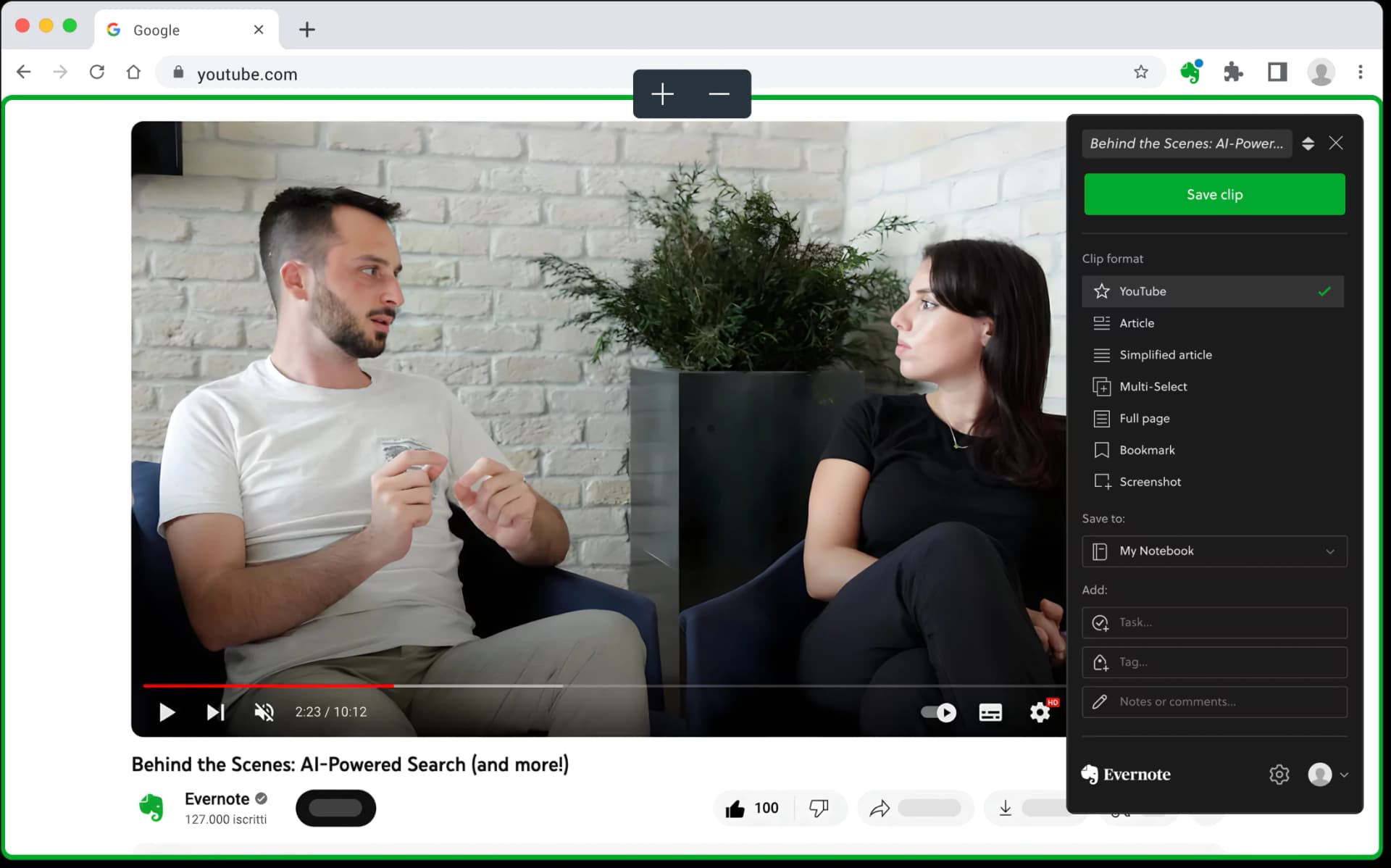
Task: Open the browser extensions puzzle icon
Action: click(x=1233, y=72)
